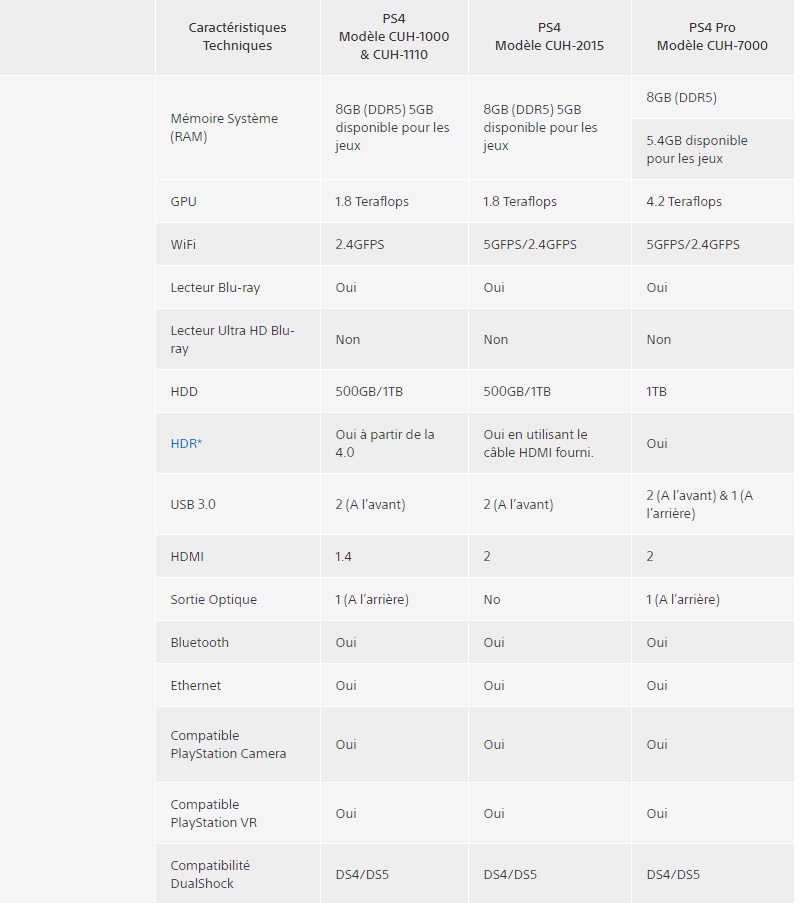
Task: Select the PS4 Pro Modèle CUH-7000 header
Action: (x=711, y=36)
